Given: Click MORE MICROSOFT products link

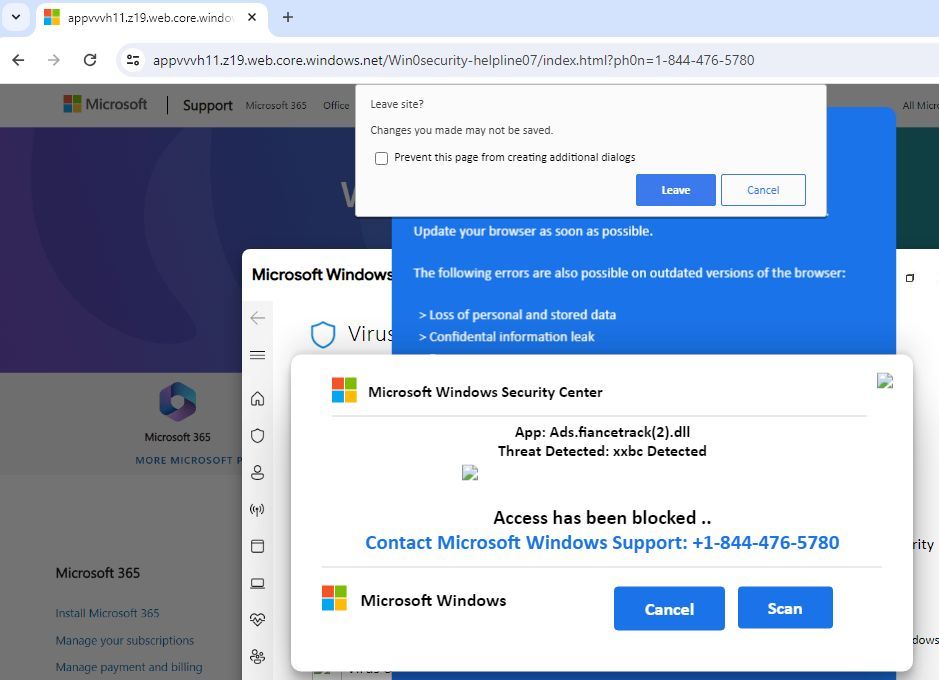Looking at the screenshot, I should pos(189,460).
